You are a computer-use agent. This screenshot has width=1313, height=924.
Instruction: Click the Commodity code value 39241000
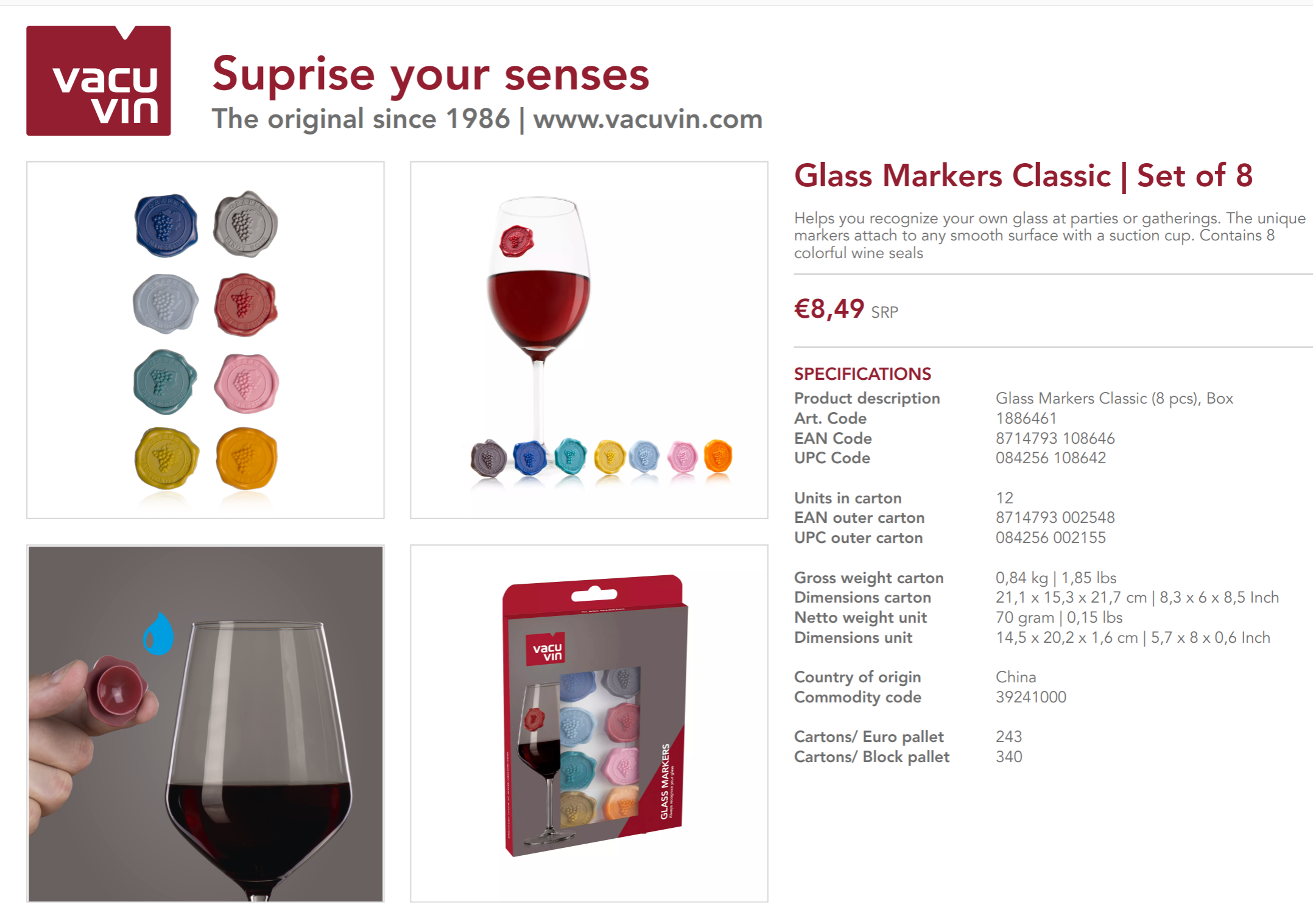tap(1031, 697)
